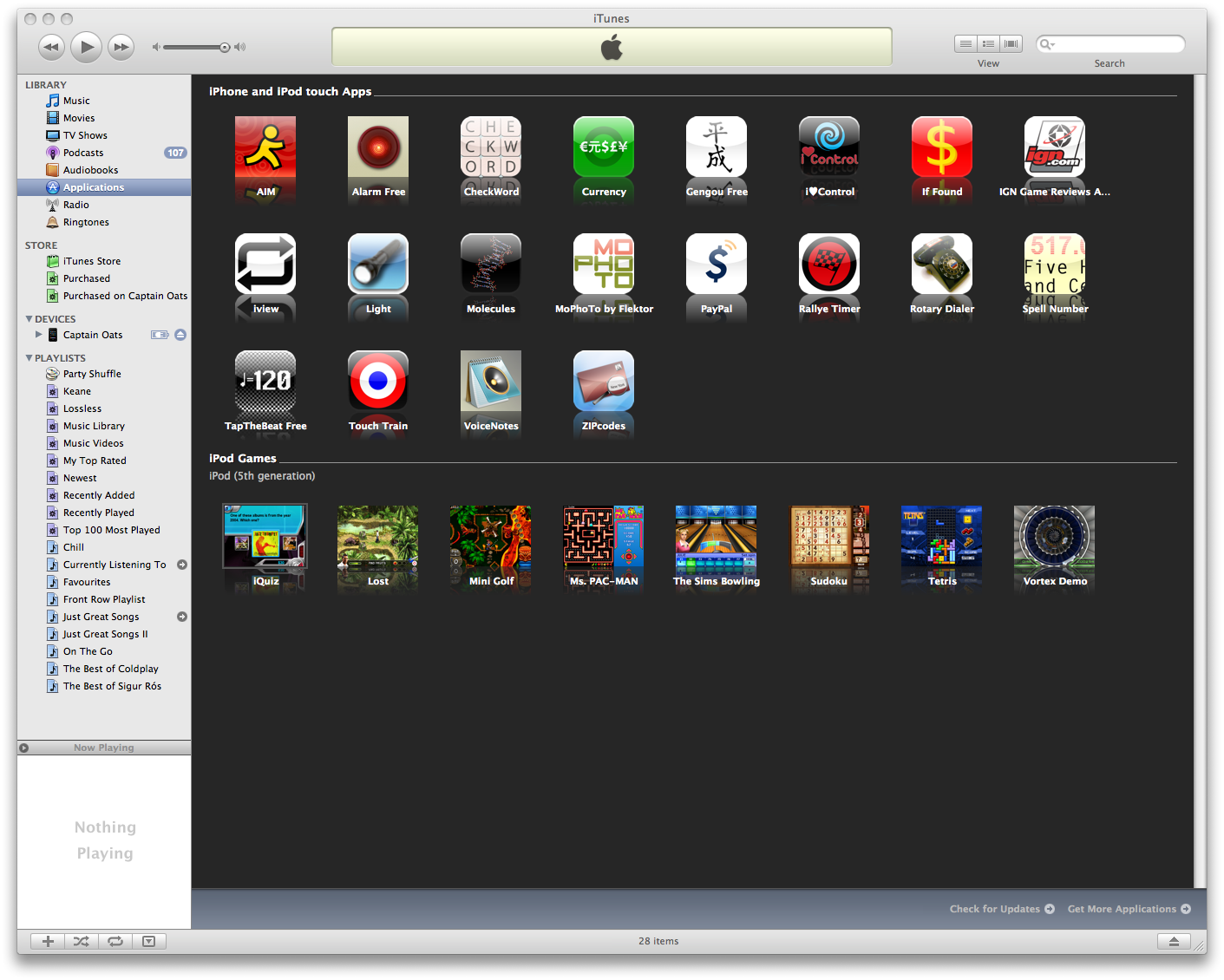1224x980 pixels.
Task: Open the search field magnifier dropdown
Action: click(1047, 44)
